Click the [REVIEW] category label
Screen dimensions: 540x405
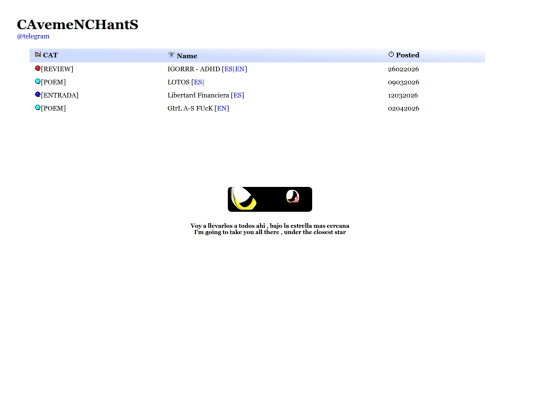pos(57,69)
